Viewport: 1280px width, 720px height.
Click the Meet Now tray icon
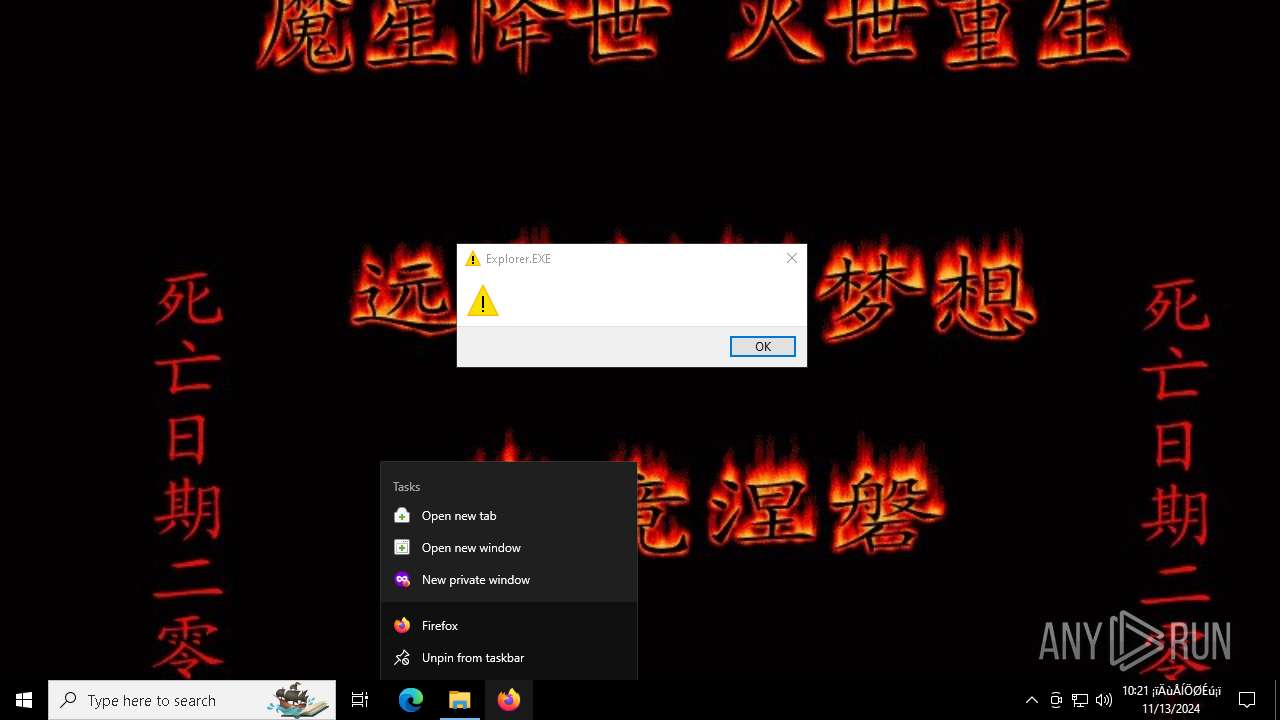point(1056,700)
